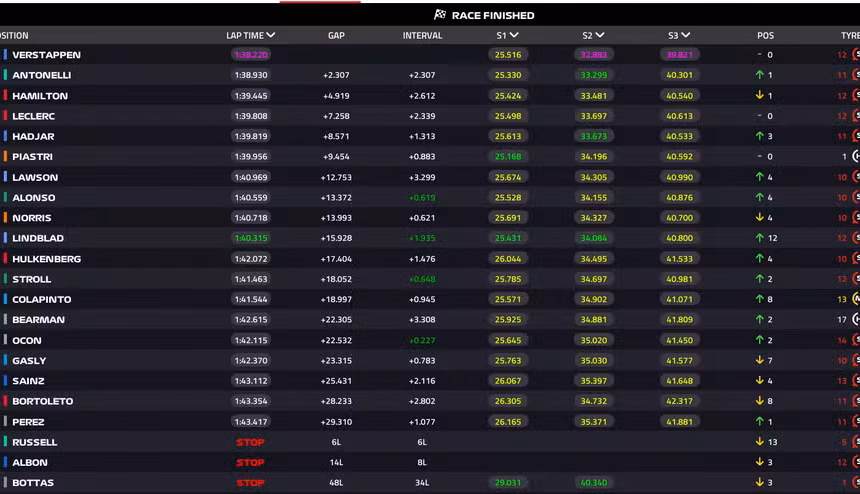Click the POS column header
Screen dimensions: 860x494
click(x=765, y=36)
